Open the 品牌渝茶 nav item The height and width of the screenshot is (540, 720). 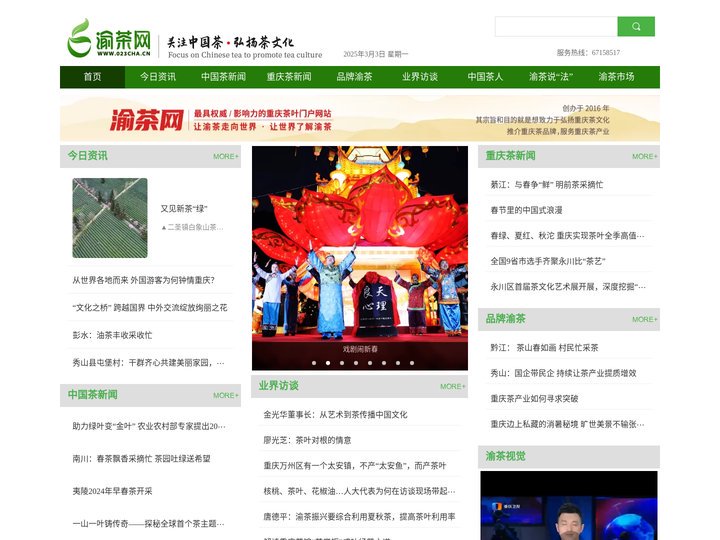pyautogui.click(x=354, y=77)
